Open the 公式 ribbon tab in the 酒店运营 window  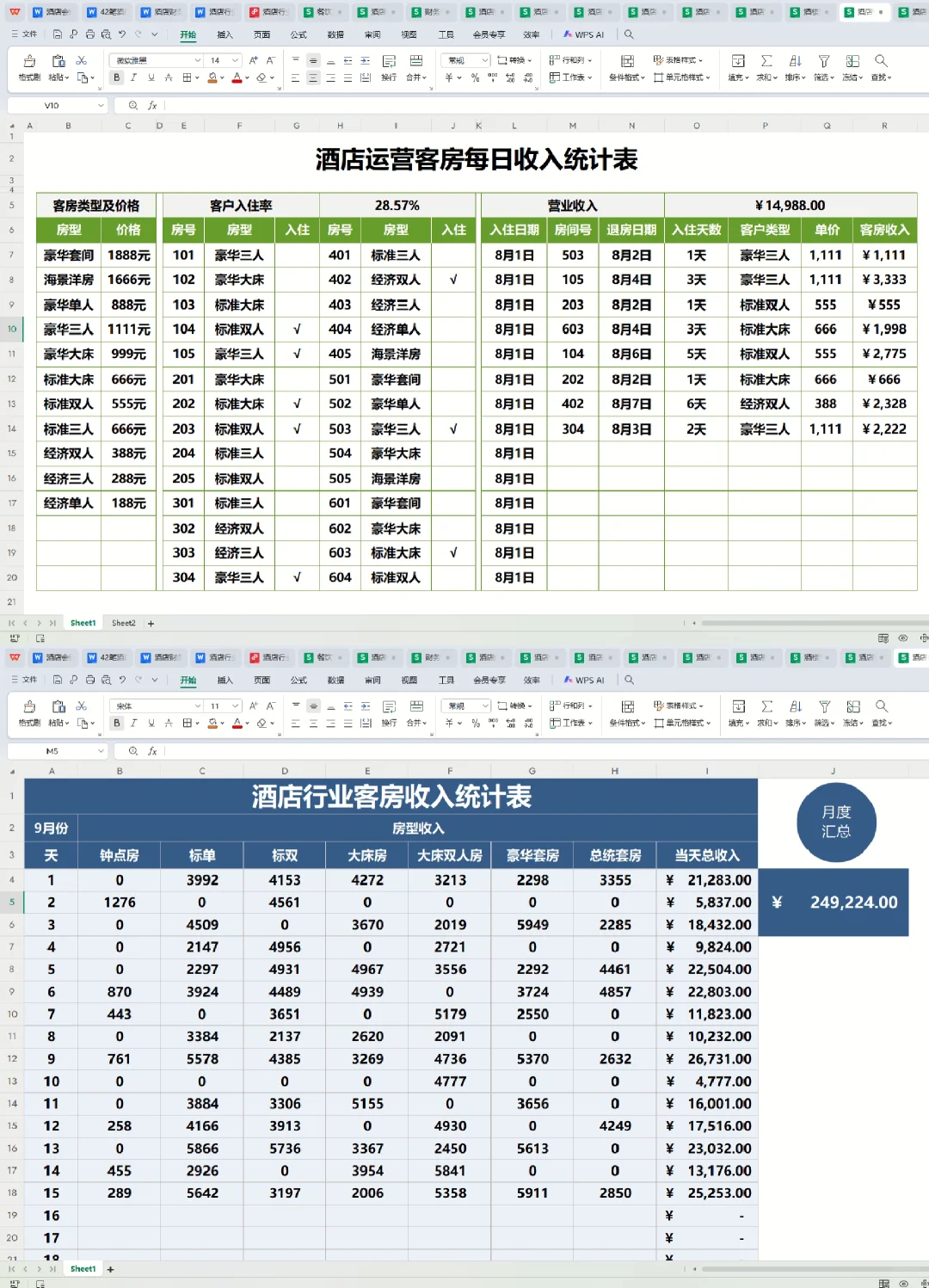coord(298,34)
